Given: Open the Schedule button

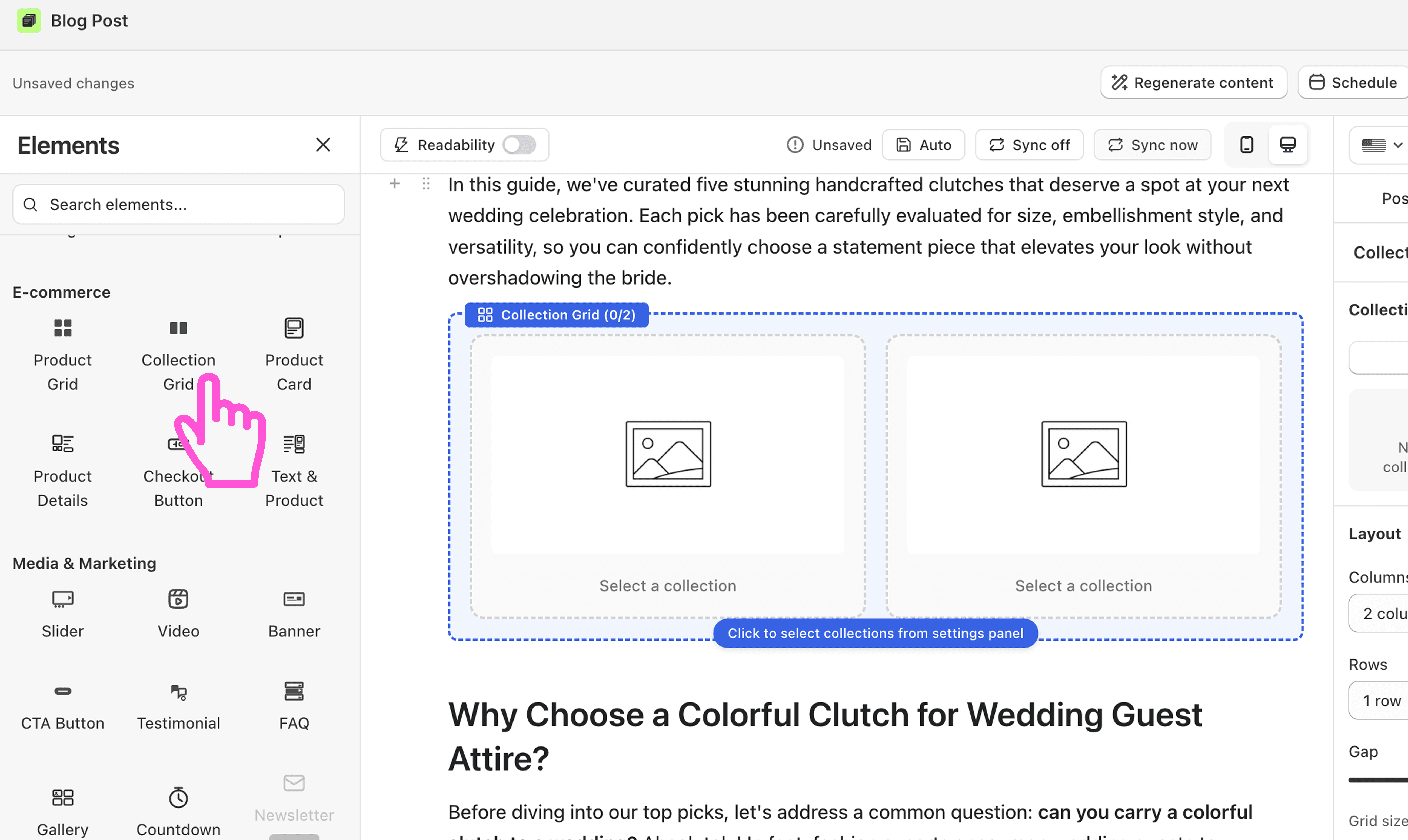Looking at the screenshot, I should [x=1353, y=83].
